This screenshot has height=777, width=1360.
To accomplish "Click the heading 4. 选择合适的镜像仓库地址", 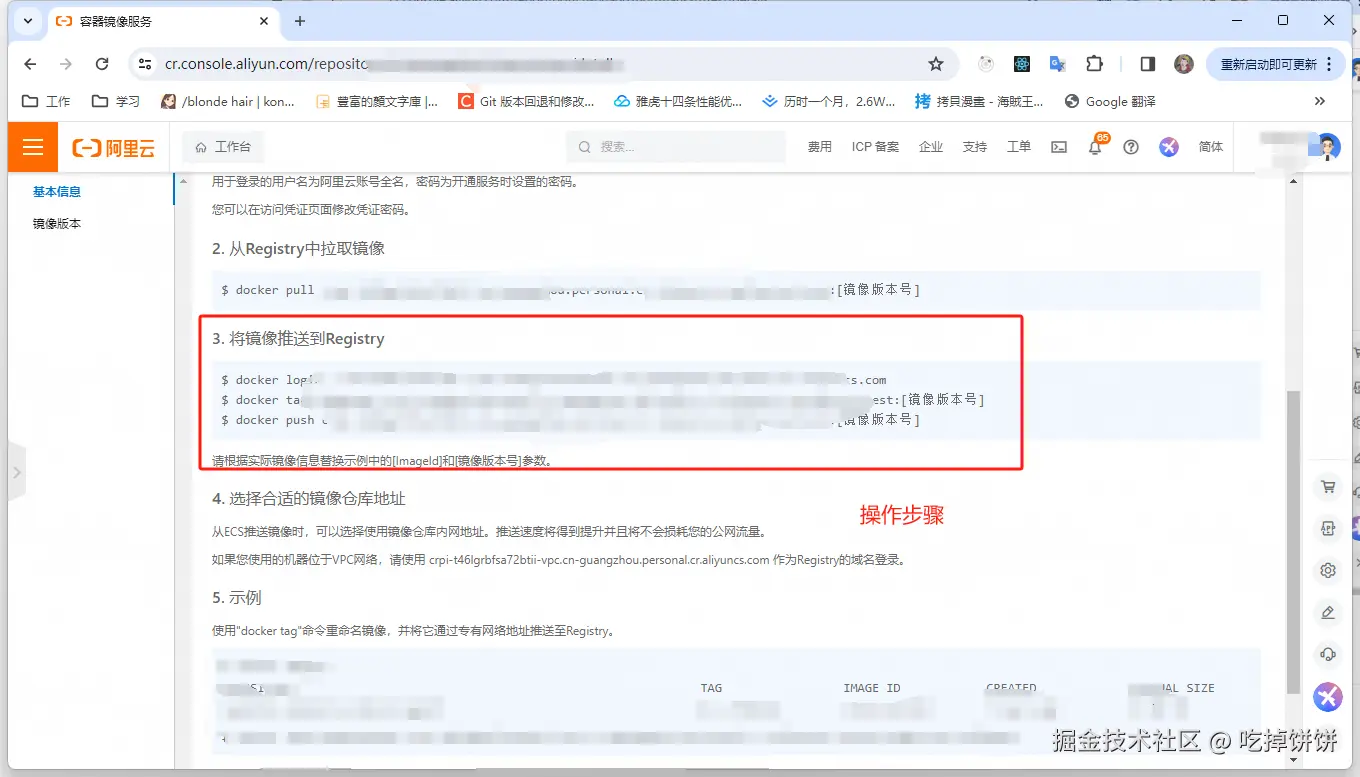I will click(308, 498).
